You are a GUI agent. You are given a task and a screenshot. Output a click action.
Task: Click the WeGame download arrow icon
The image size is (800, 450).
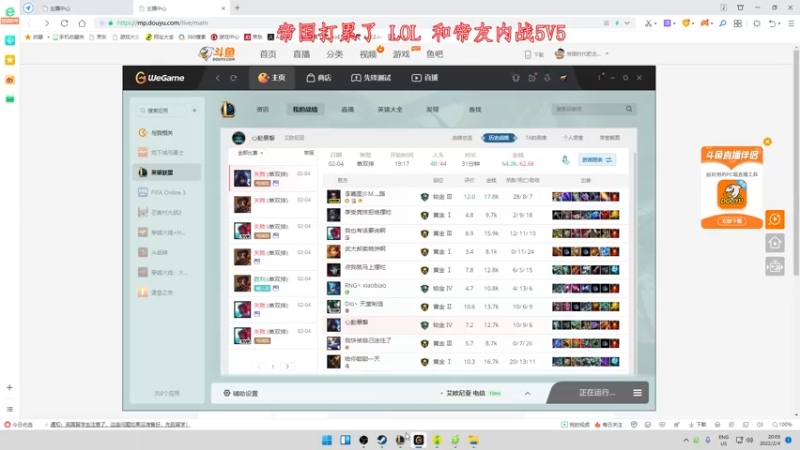pyautogui.click(x=547, y=78)
